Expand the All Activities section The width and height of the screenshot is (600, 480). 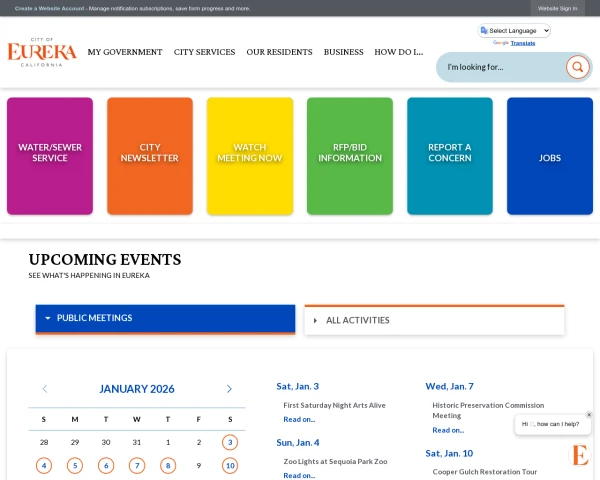click(434, 320)
